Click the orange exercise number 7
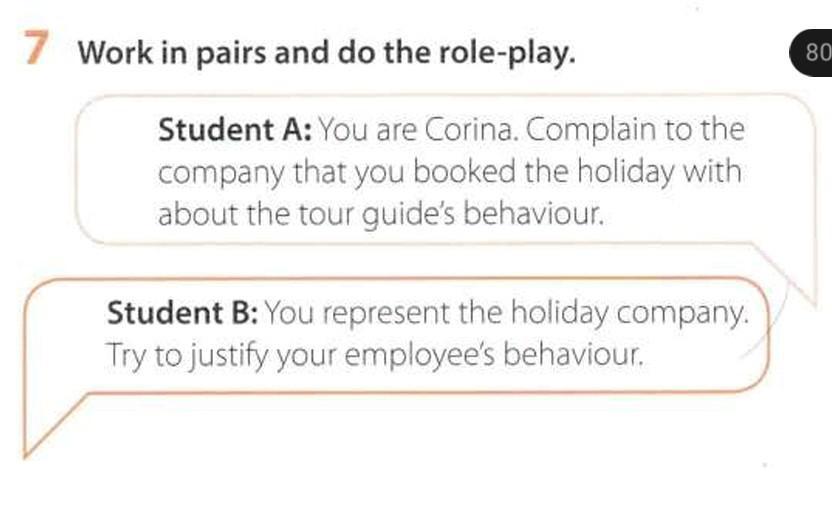This screenshot has width=832, height=519. coord(36,52)
